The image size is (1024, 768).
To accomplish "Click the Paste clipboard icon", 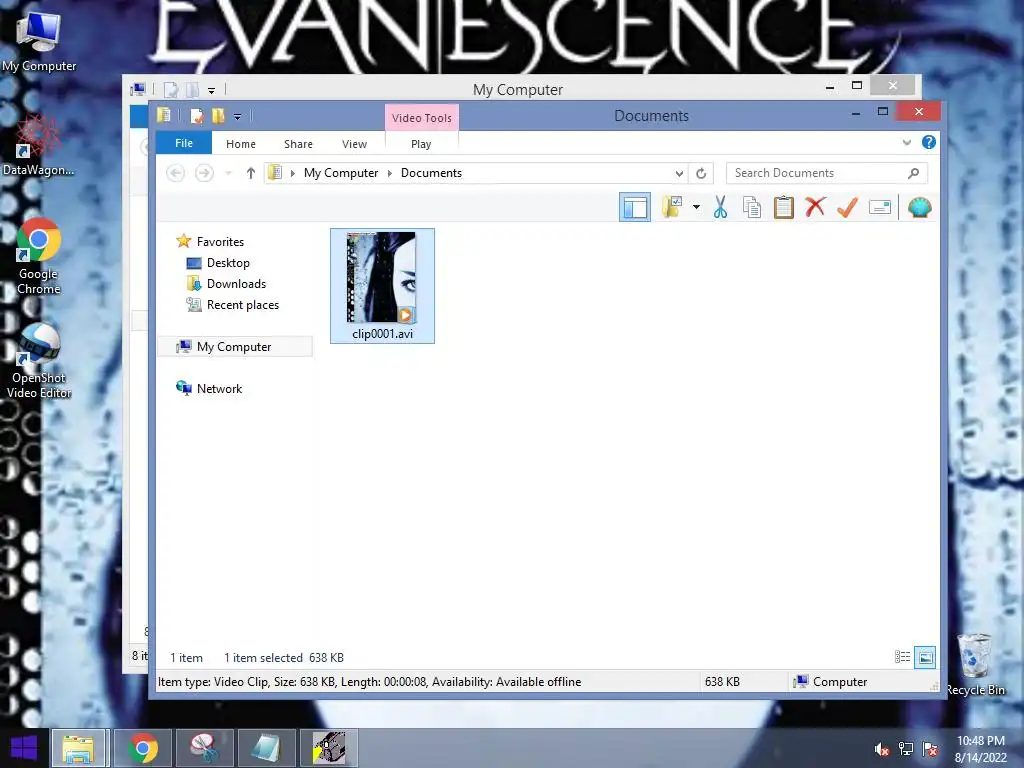I will [x=784, y=208].
